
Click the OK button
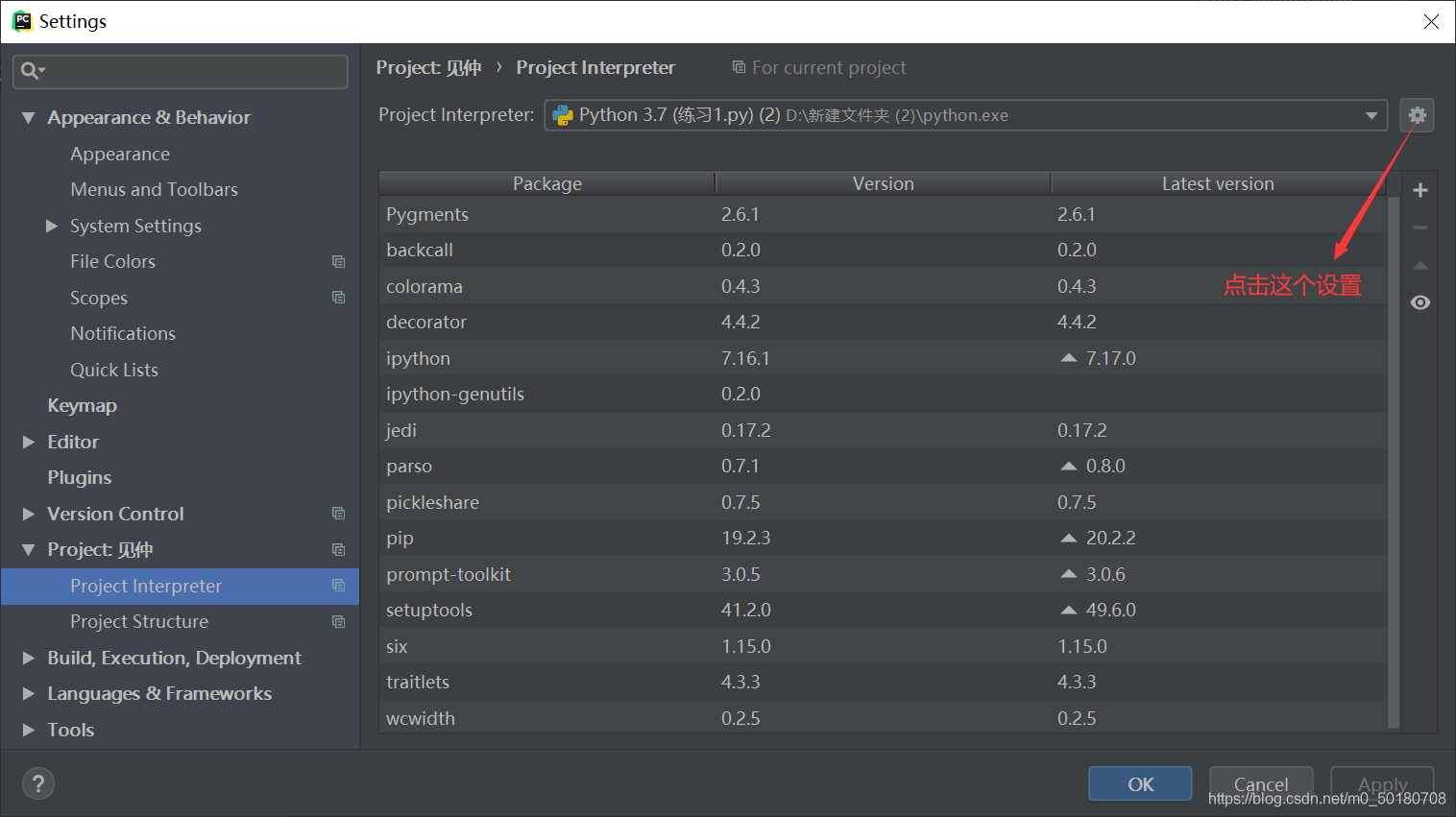[1140, 783]
